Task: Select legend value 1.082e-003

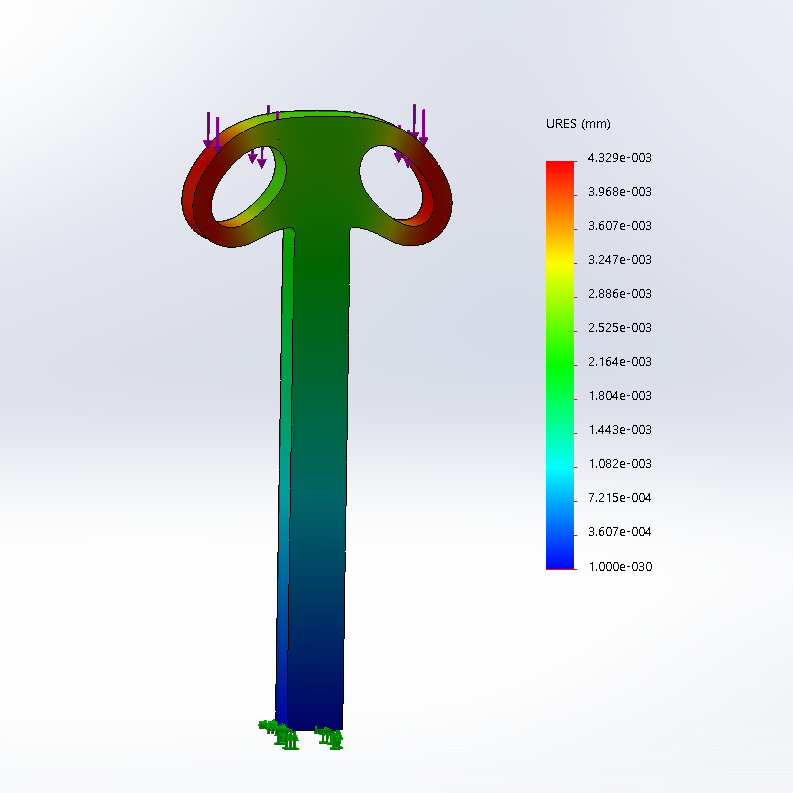Action: coord(620,463)
